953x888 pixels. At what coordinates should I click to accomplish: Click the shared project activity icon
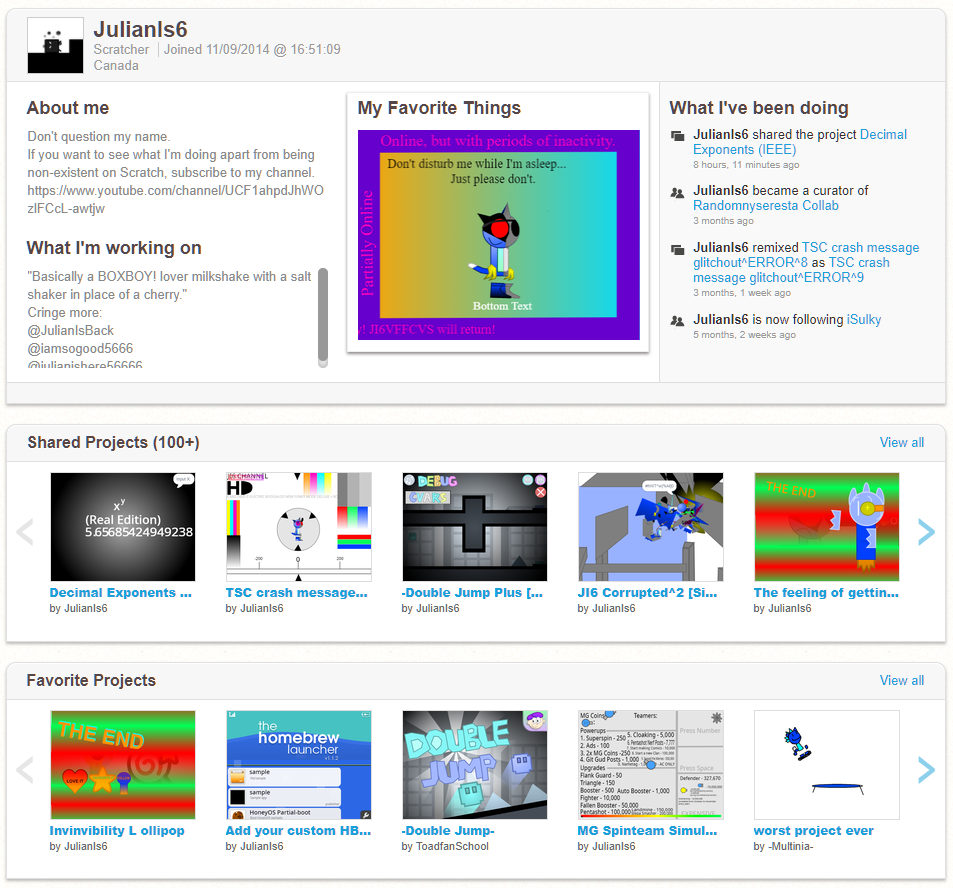tap(678, 136)
